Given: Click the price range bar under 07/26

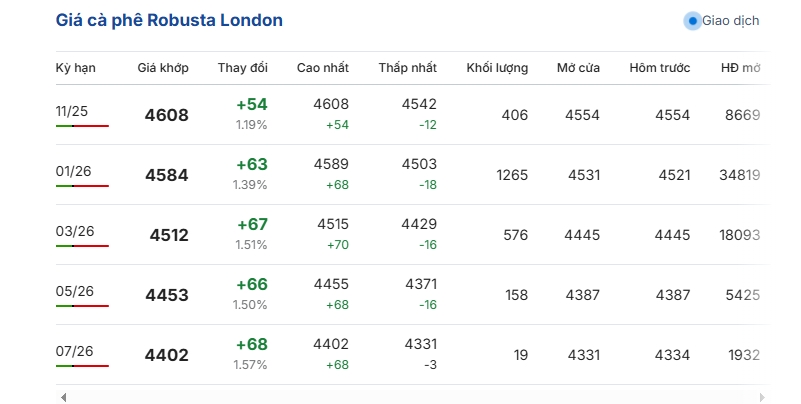Looking at the screenshot, I should pos(82,366).
